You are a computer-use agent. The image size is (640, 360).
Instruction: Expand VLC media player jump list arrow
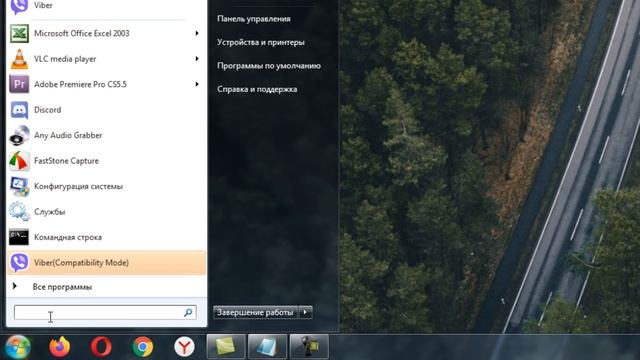[197, 59]
